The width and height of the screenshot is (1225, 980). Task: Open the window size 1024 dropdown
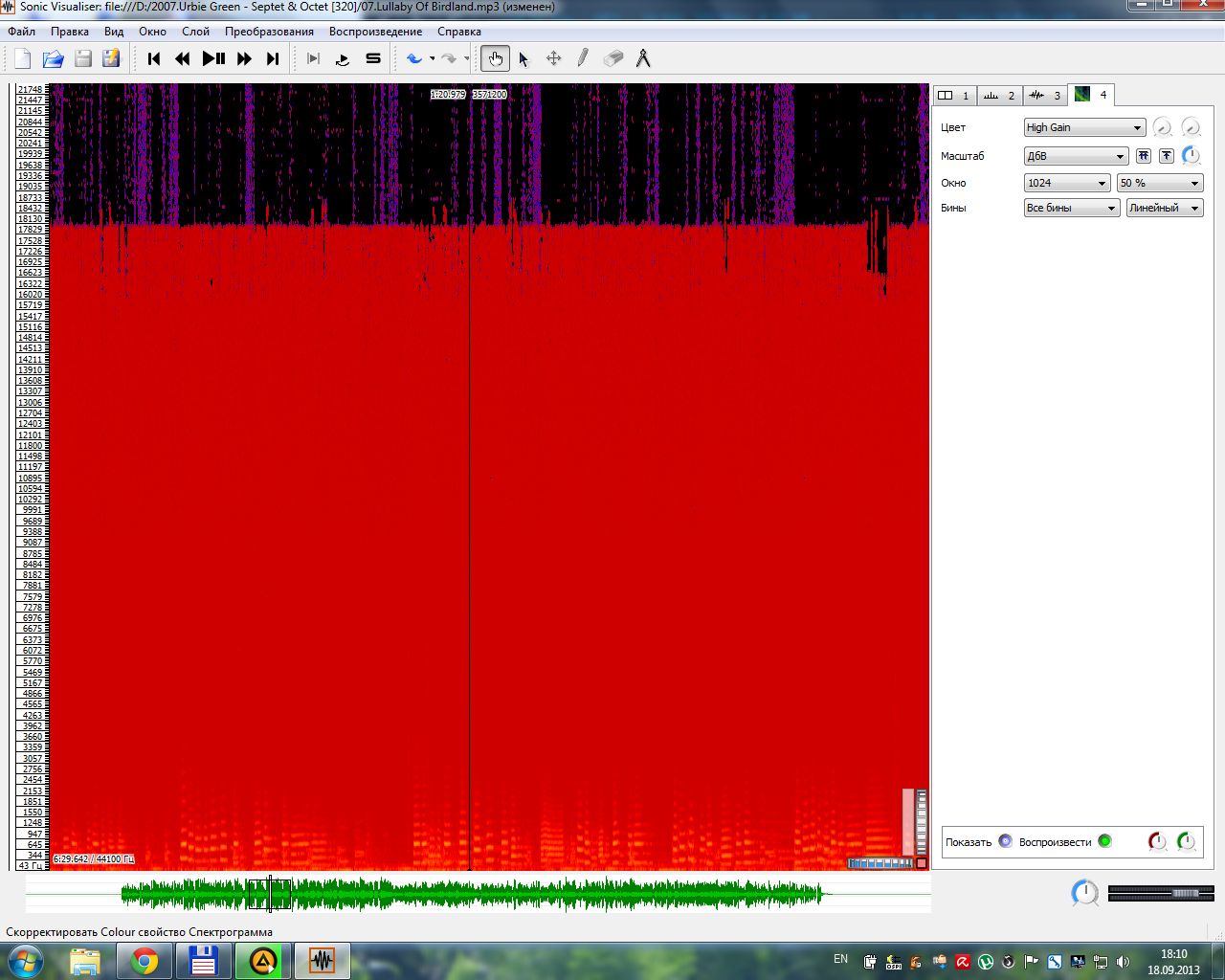1066,183
